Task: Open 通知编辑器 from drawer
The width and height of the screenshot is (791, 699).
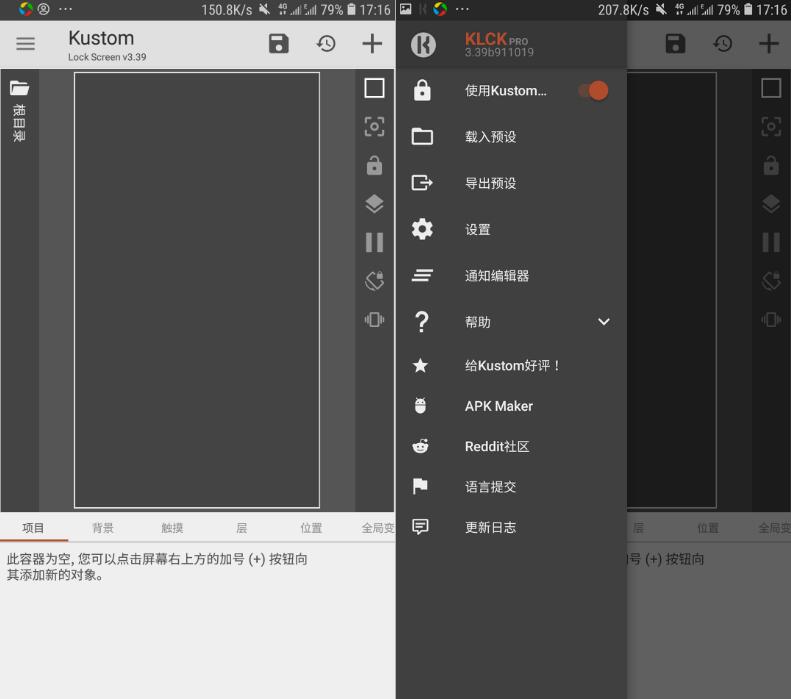Action: pos(511,275)
